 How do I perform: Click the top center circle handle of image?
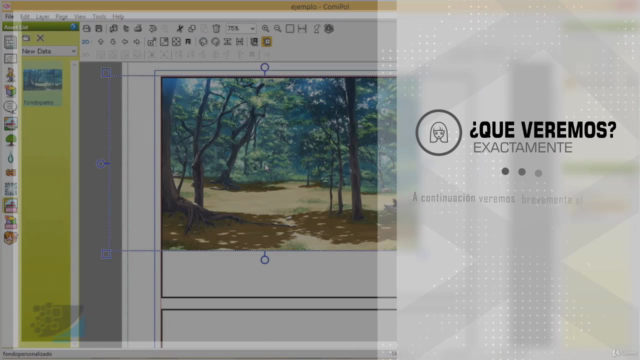click(264, 67)
